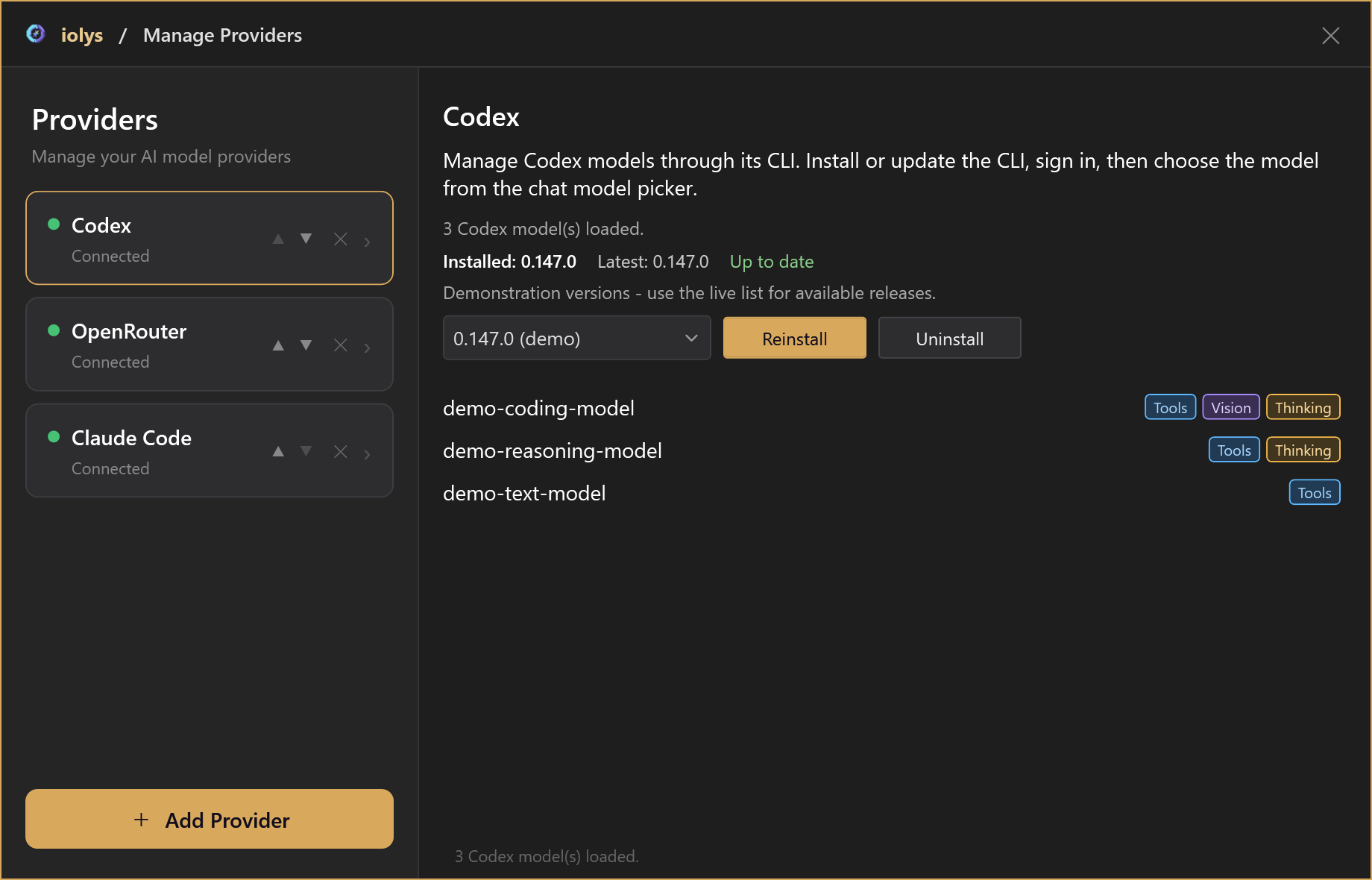Click Thinking tag on demo-reasoning-model
Screen dimensions: 1372x880
pyautogui.click(x=1303, y=450)
